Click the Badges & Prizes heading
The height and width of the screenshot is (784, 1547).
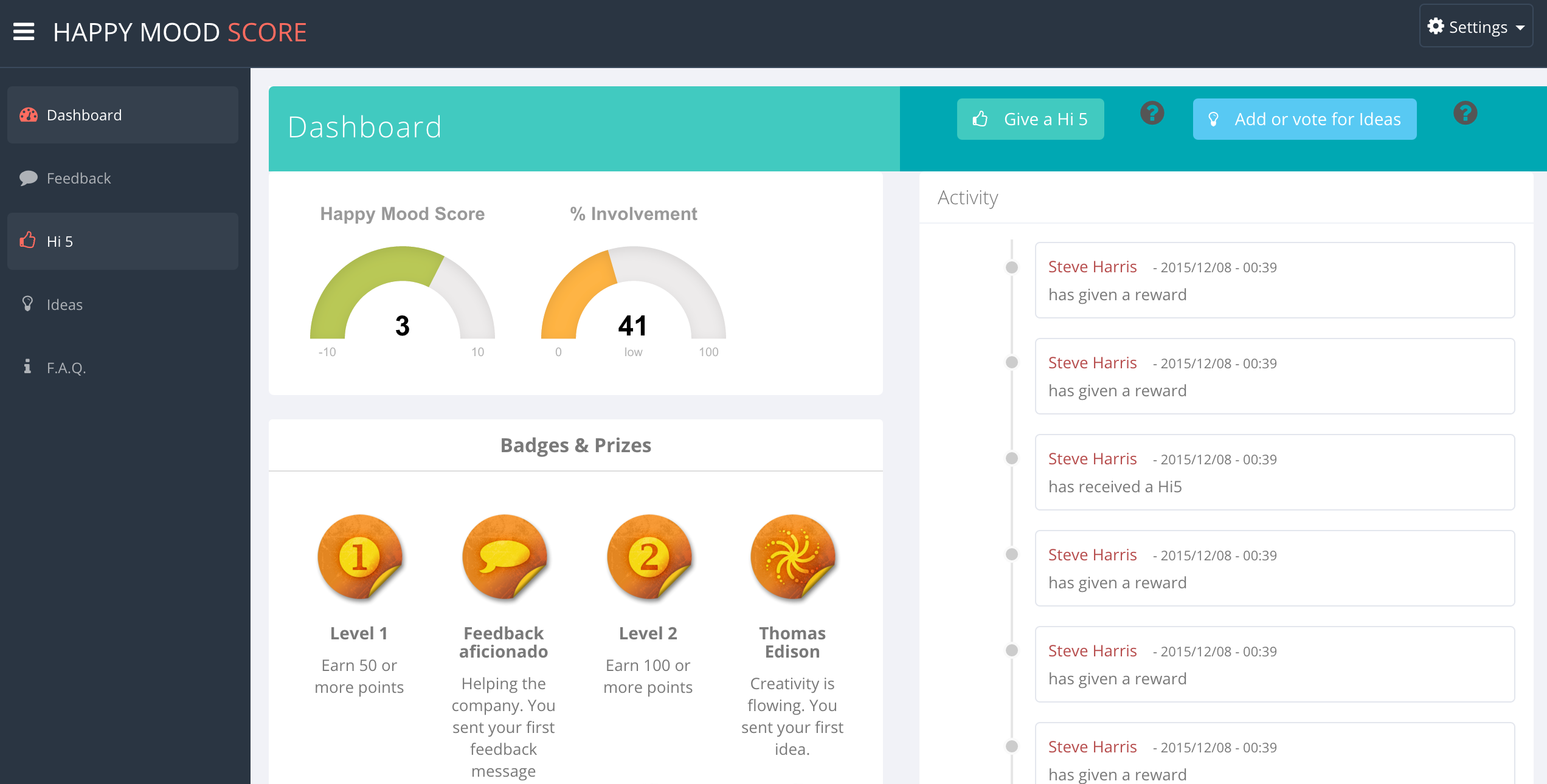576,445
